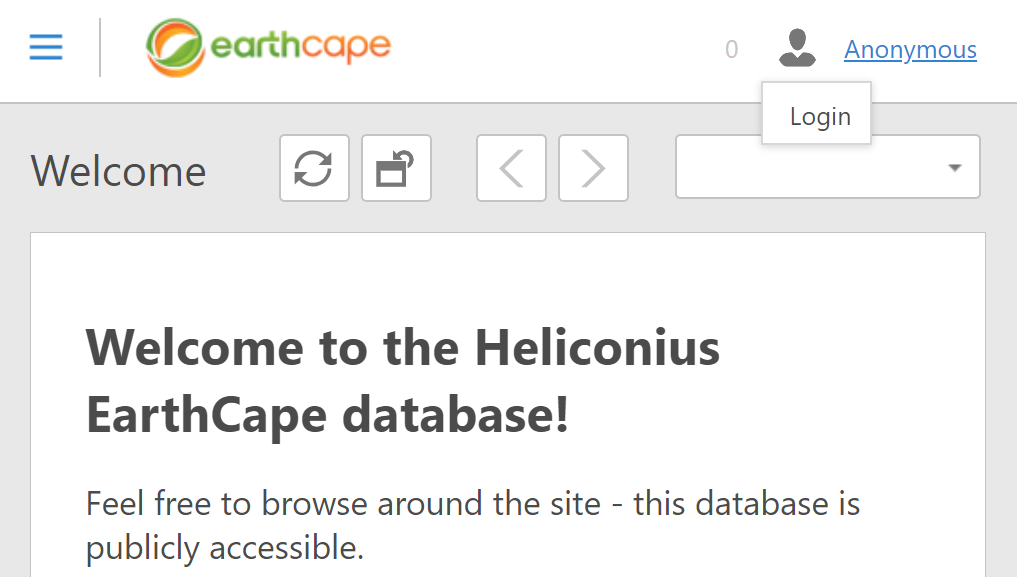This screenshot has width=1017, height=577.
Task: Click the earthcape wordmark text
Action: [x=301, y=45]
